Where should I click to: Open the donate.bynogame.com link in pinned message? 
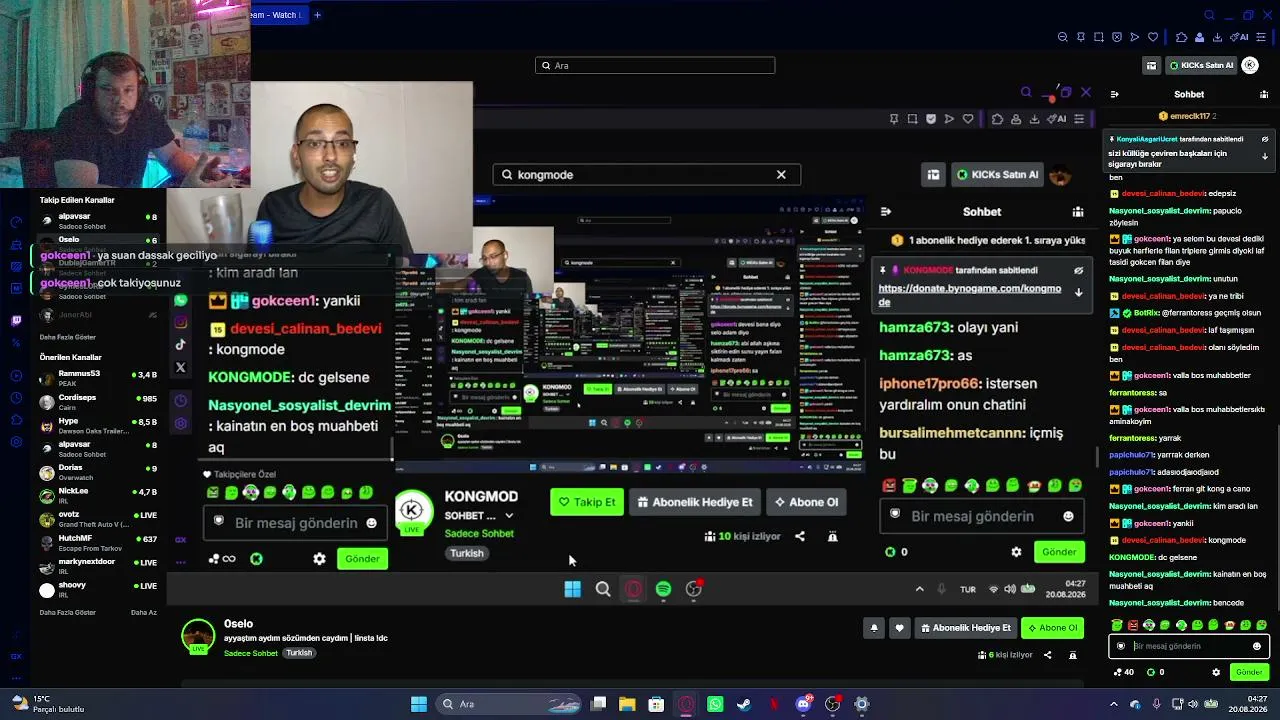click(970, 294)
